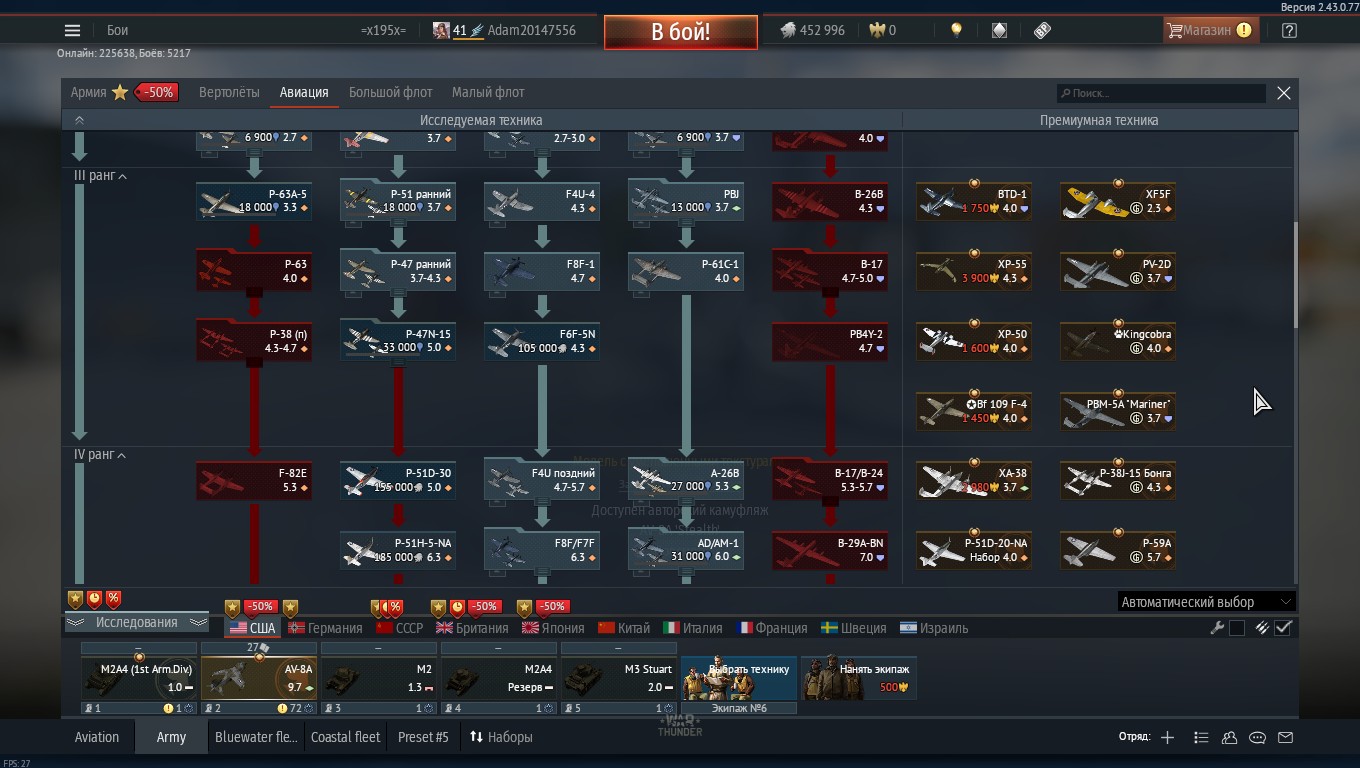The image size is (1360, 768).
Task: Click Нанять экипаж hire crew button
Action: (x=859, y=677)
